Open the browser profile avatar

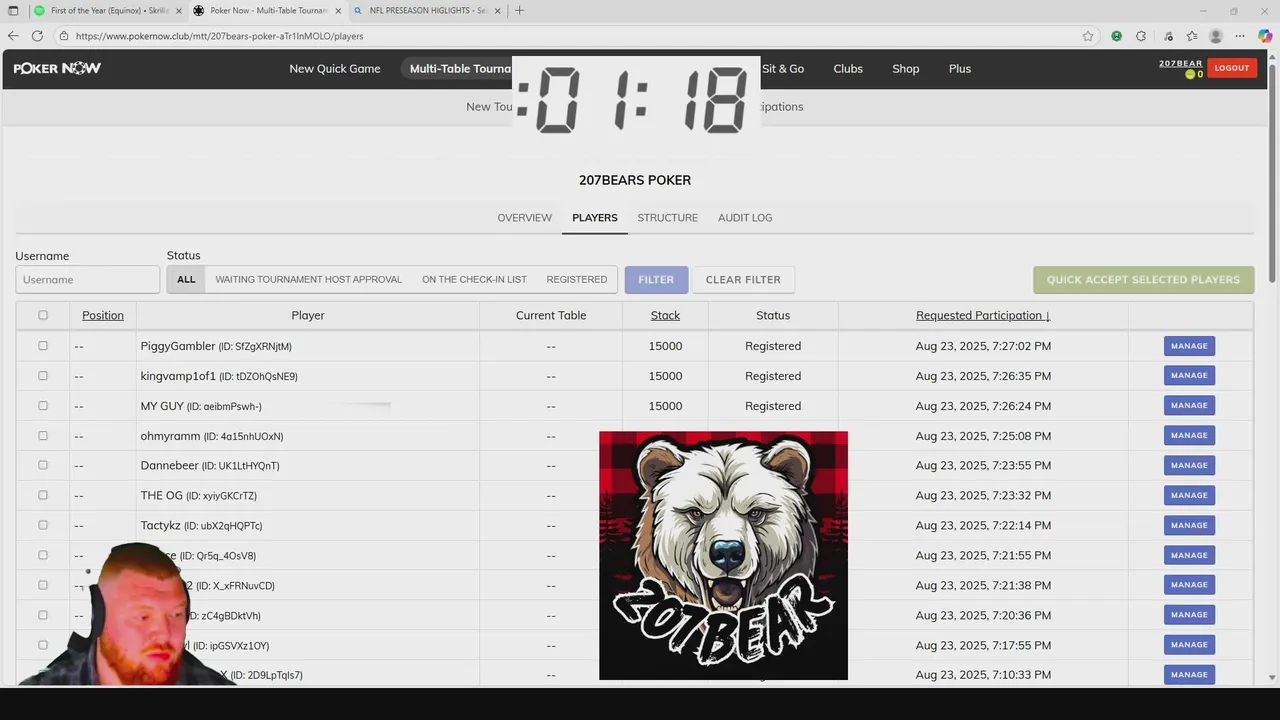(x=1216, y=36)
